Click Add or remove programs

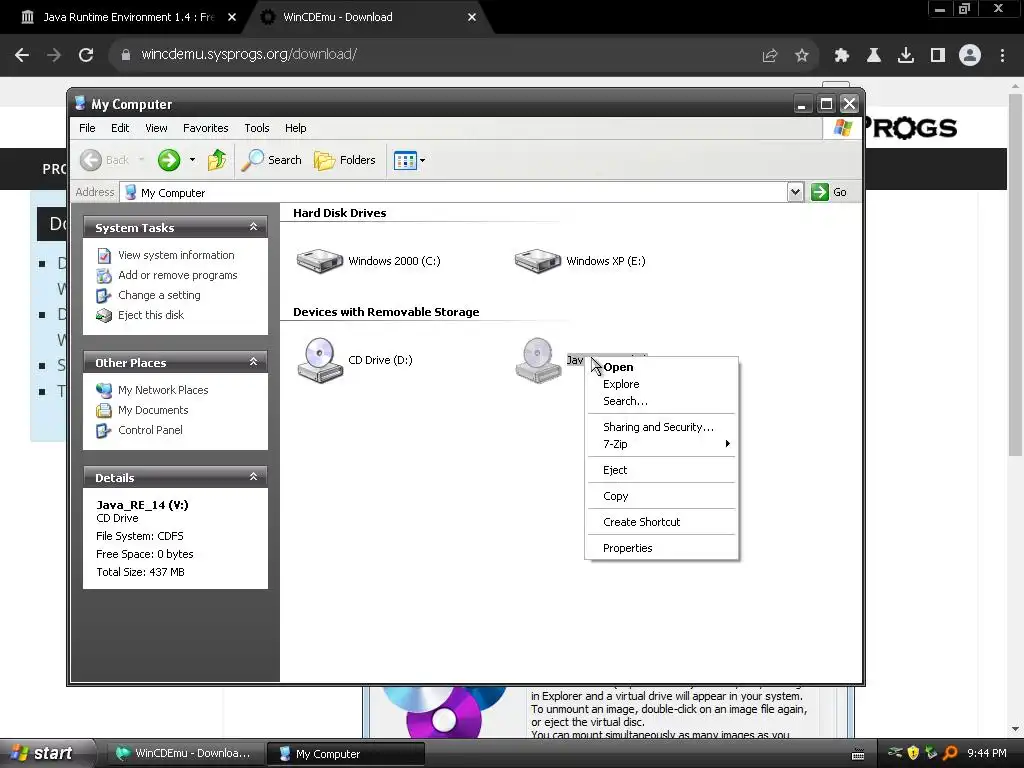[178, 276]
